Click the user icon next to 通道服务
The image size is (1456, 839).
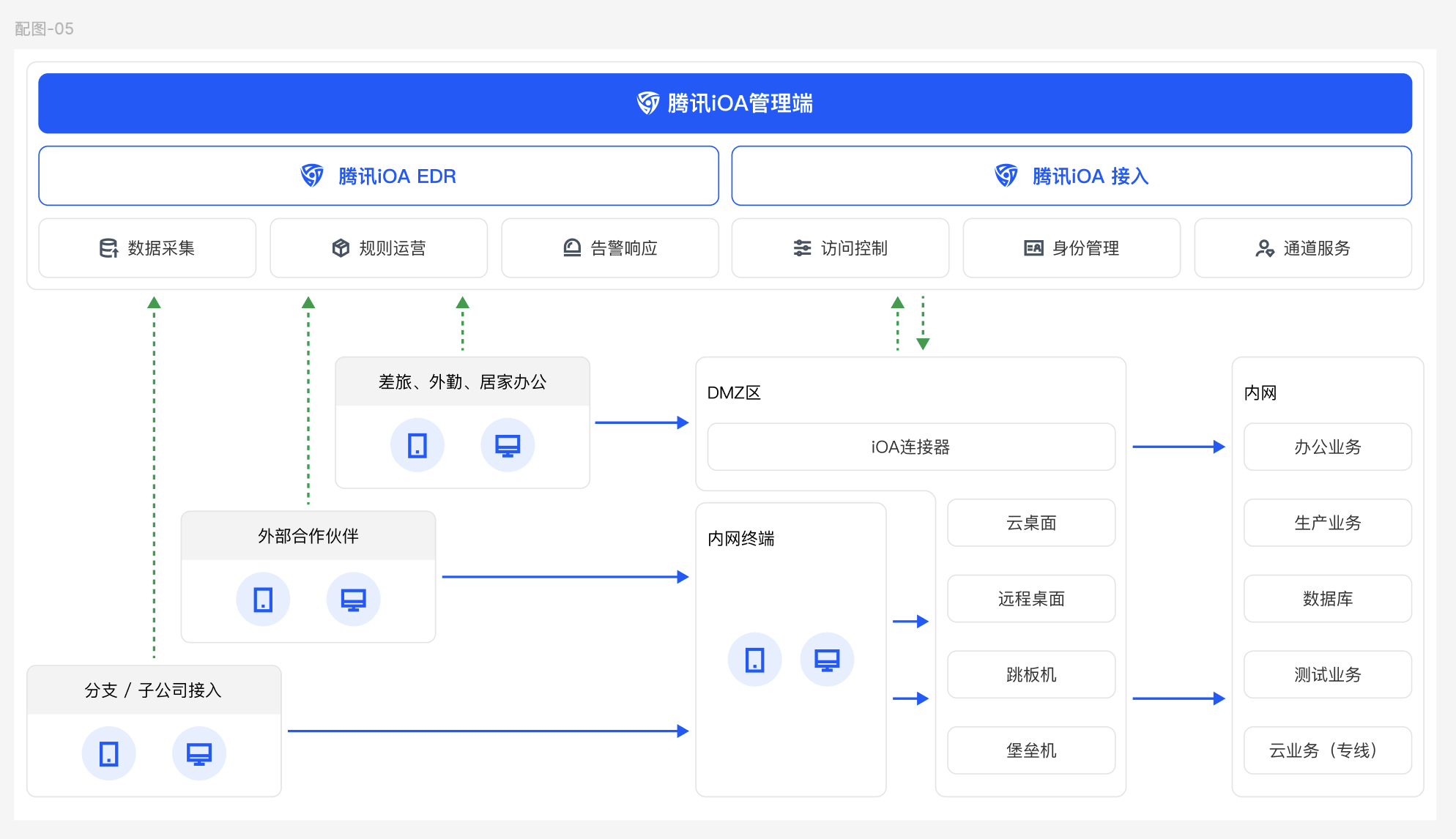click(1265, 248)
